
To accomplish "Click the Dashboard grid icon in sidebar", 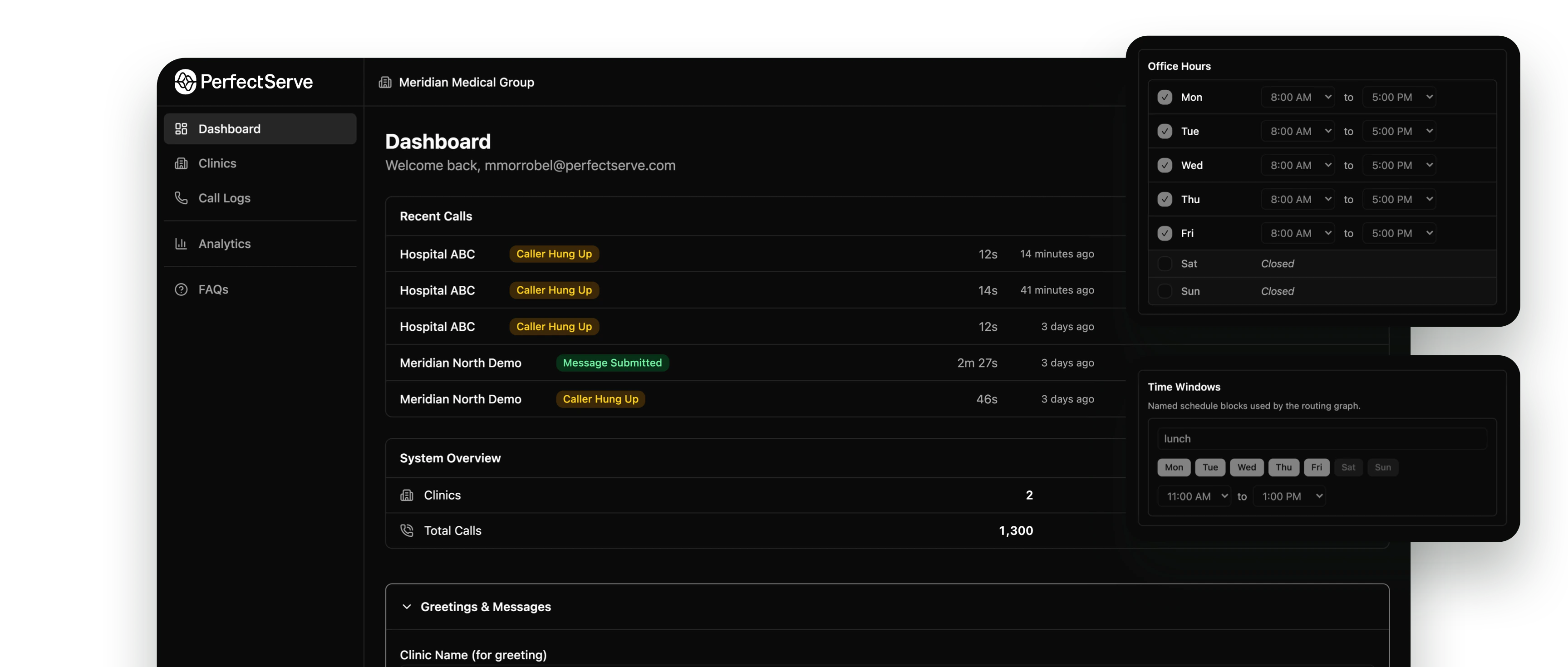I will 181,129.
